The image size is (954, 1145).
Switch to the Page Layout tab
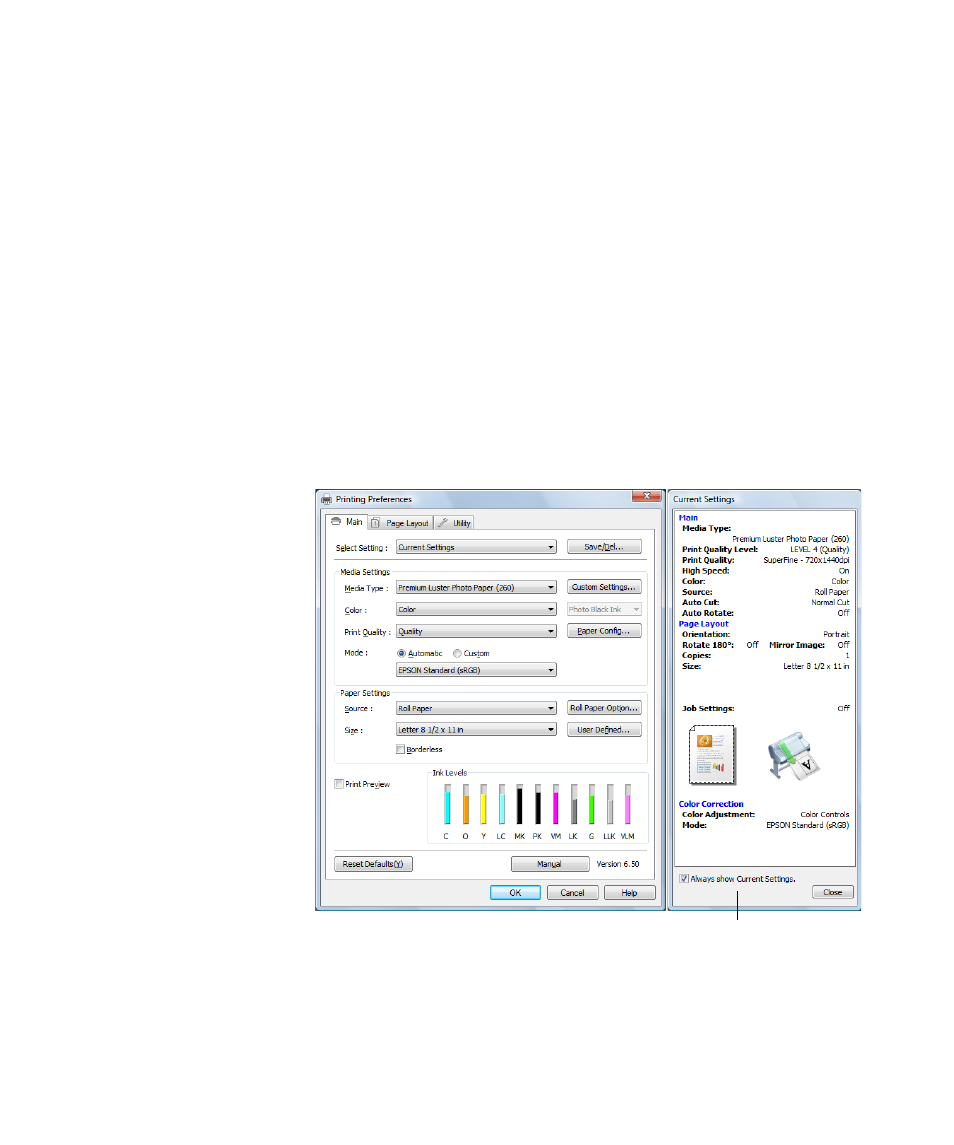[401, 523]
